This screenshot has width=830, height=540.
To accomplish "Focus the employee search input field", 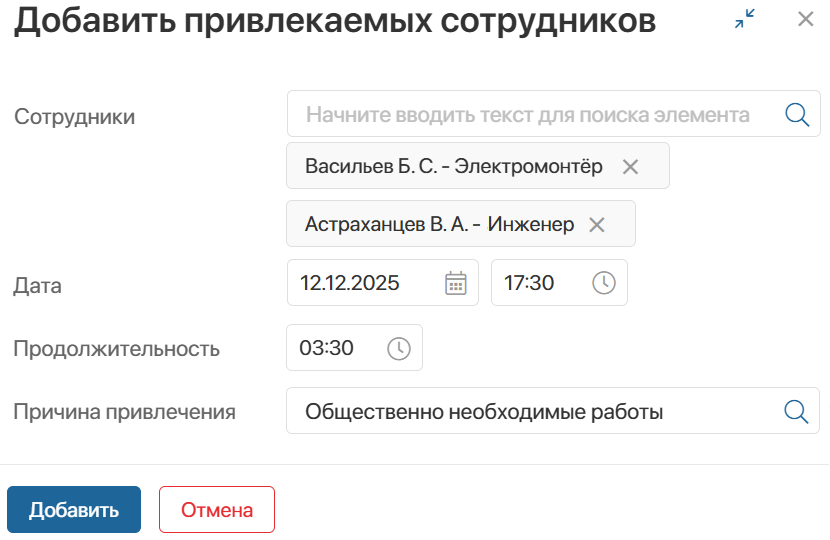I will pyautogui.click(x=528, y=114).
